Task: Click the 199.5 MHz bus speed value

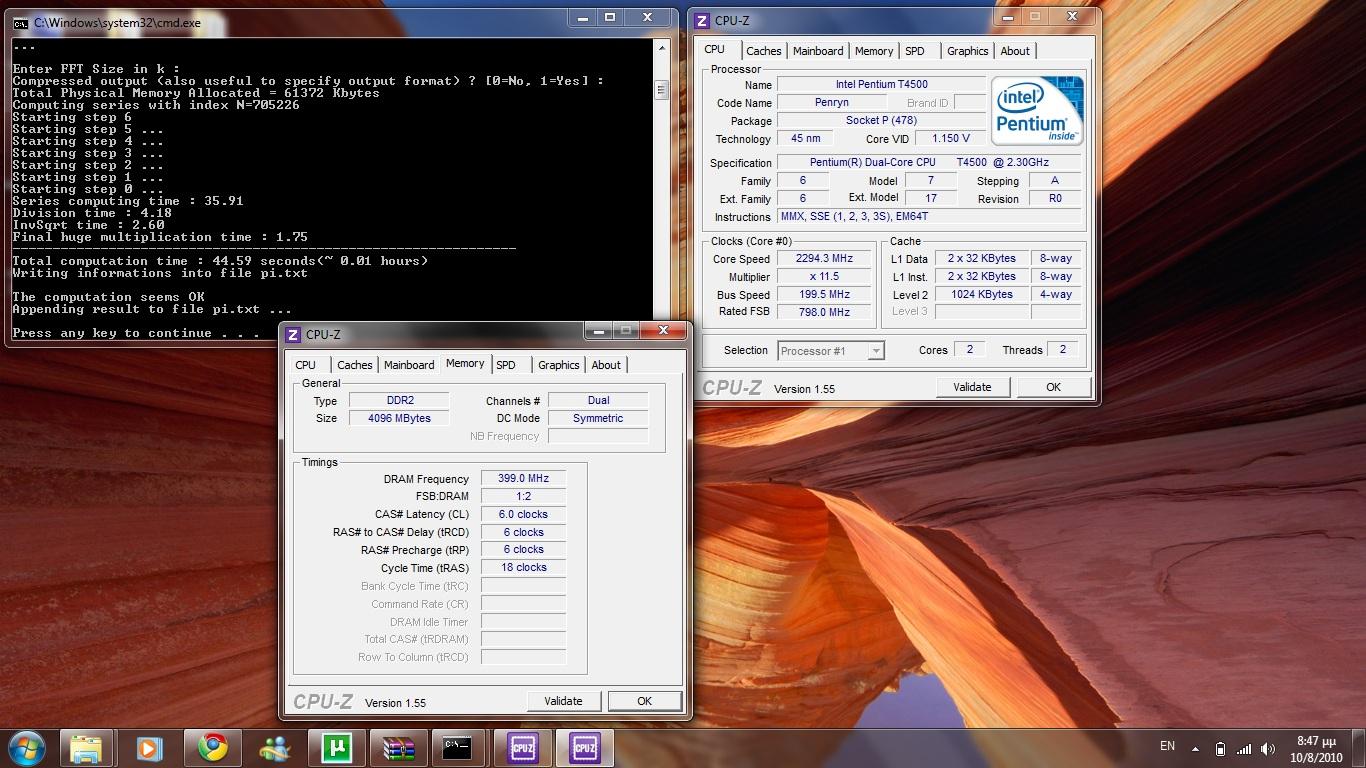Action: pyautogui.click(x=824, y=294)
